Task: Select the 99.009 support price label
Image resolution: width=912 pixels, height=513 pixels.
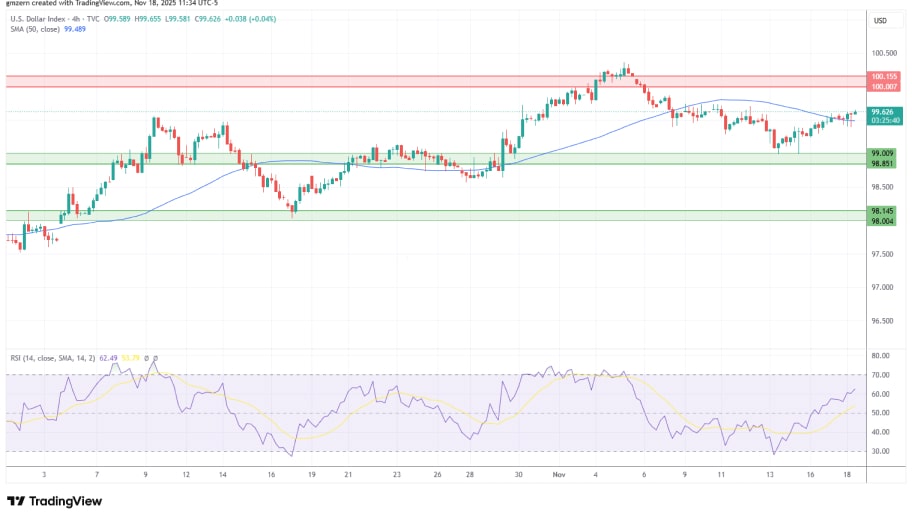Action: 882,154
